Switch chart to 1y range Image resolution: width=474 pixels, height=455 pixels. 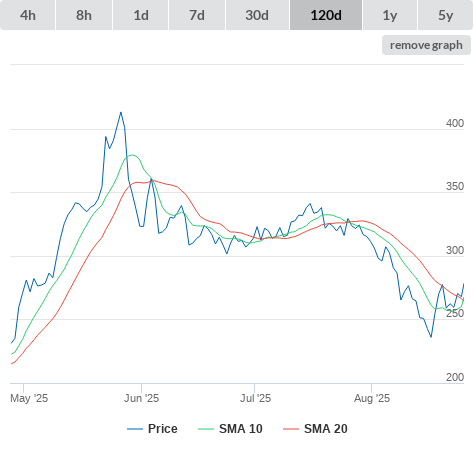pos(390,15)
